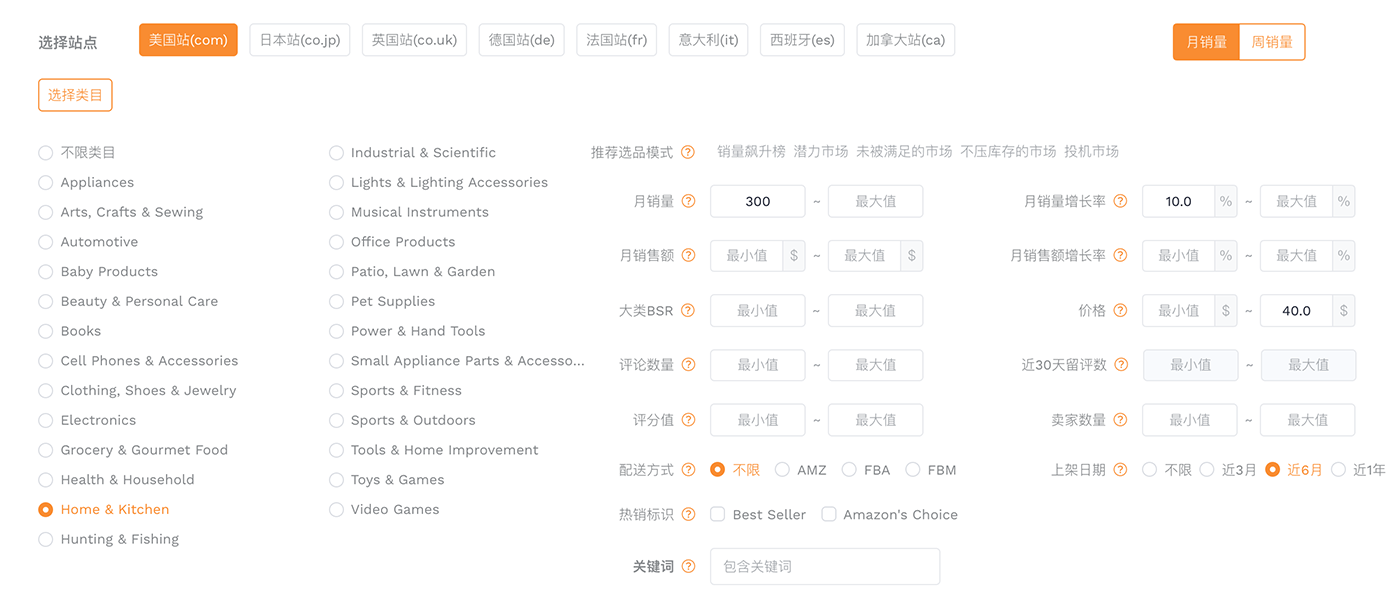Enable the Best Seller checkbox

click(x=717, y=514)
